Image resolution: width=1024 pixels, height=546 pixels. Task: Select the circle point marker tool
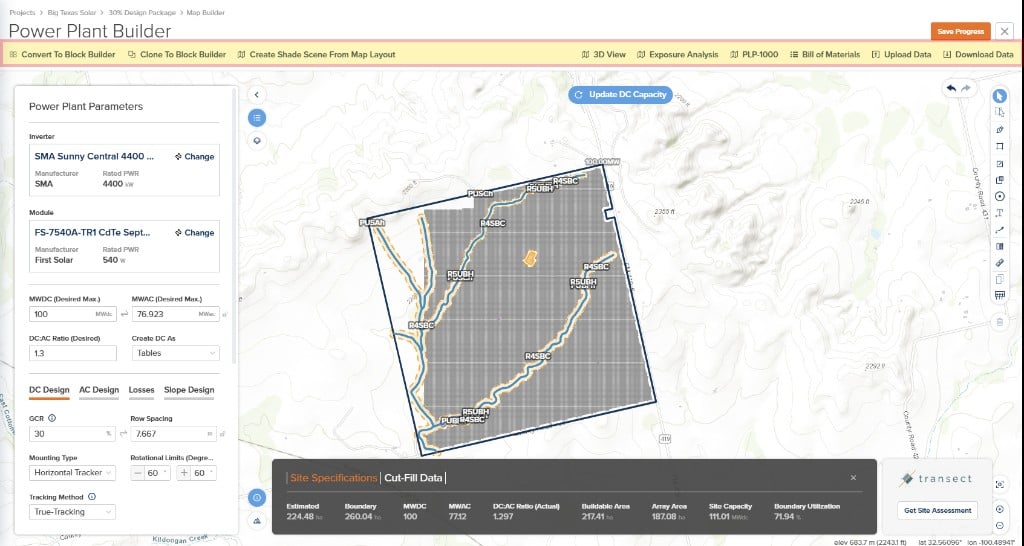(999, 197)
